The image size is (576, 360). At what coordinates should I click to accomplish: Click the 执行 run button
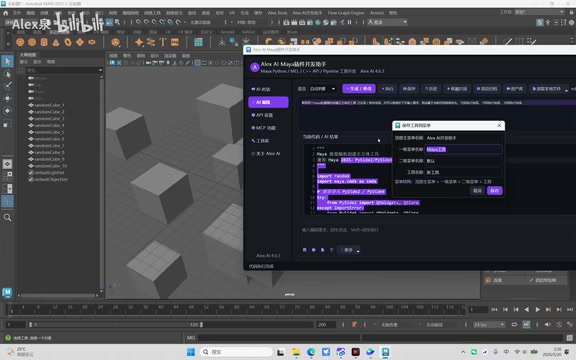tap(388, 89)
